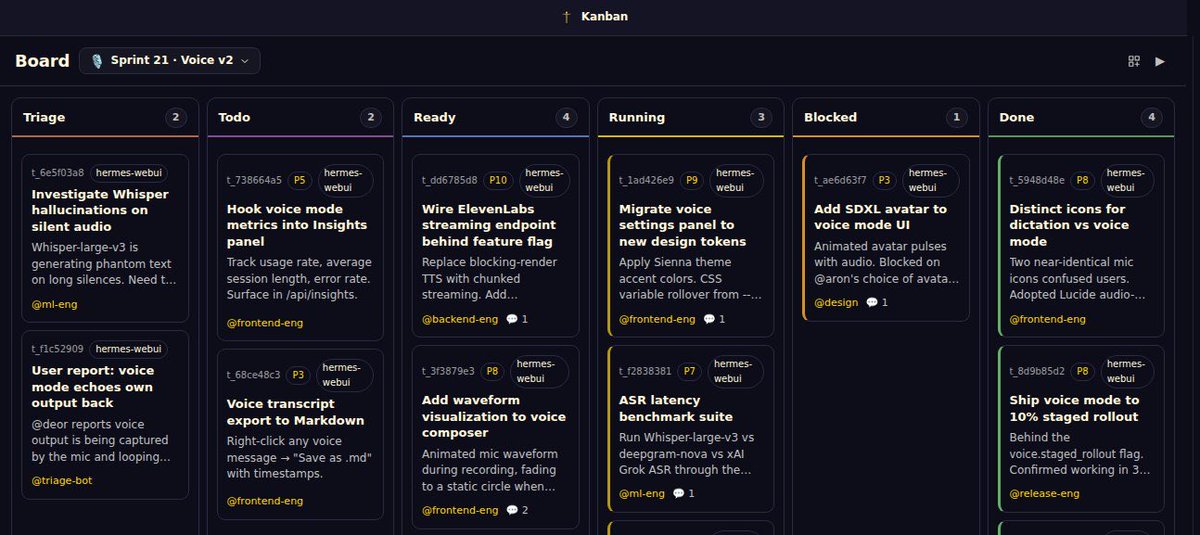
Task: Click task ID t_5948d48e
Action: 1036,180
